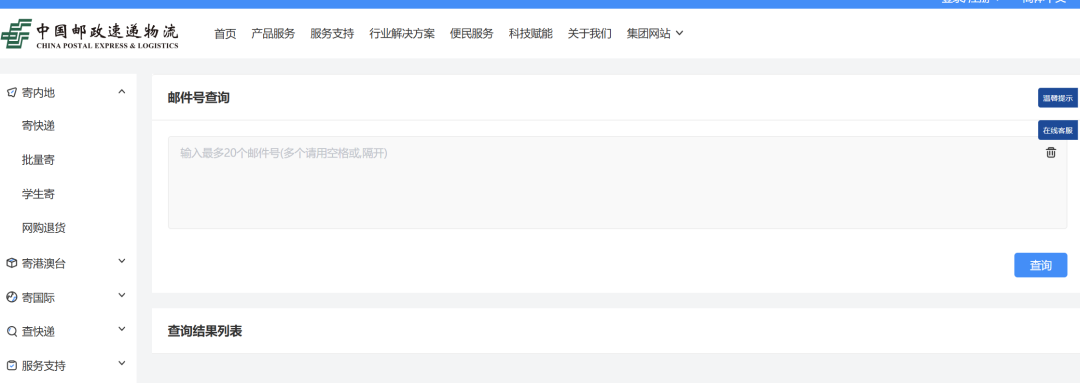This screenshot has width=1080, height=383.
Task: Open 行业解决方案 menu item
Action: tap(402, 33)
